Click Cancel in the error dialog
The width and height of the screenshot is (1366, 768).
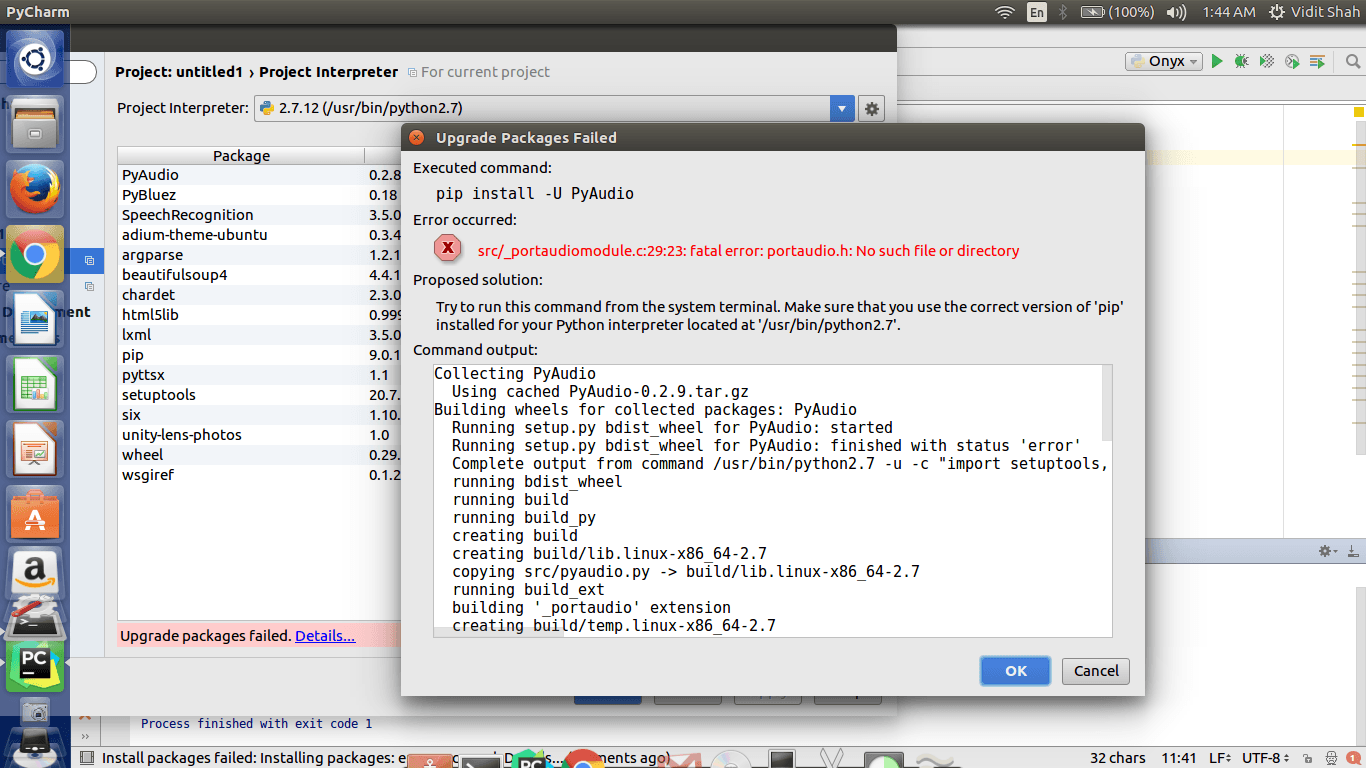tap(1096, 671)
